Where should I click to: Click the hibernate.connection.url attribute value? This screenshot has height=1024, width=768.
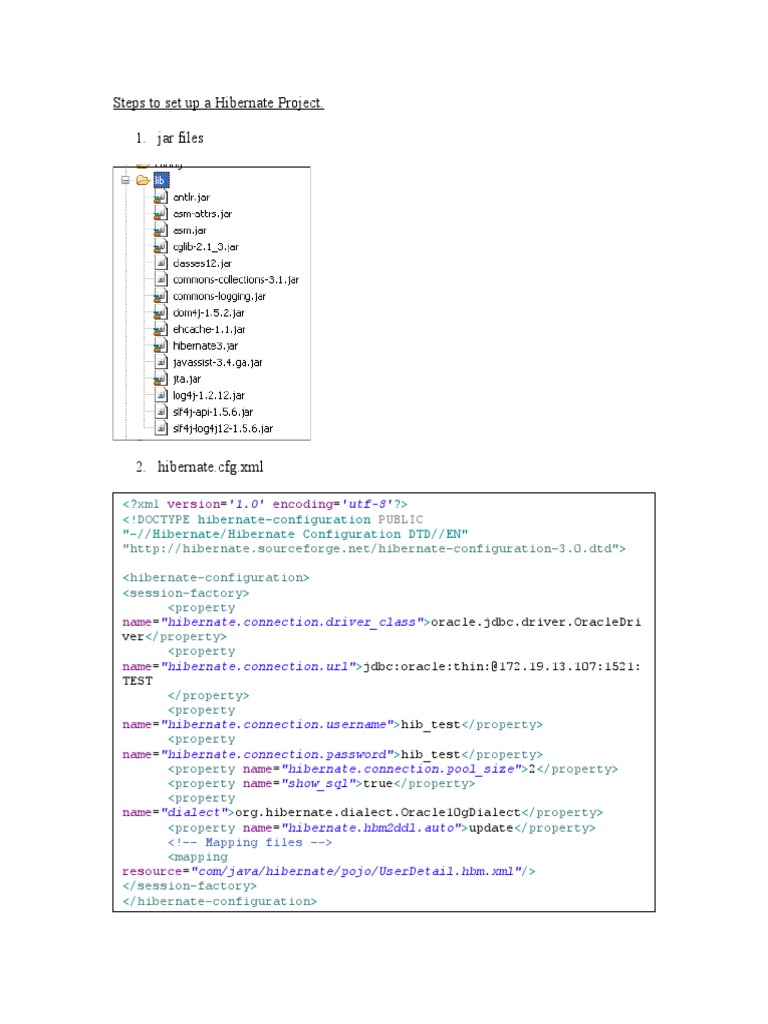(258, 667)
